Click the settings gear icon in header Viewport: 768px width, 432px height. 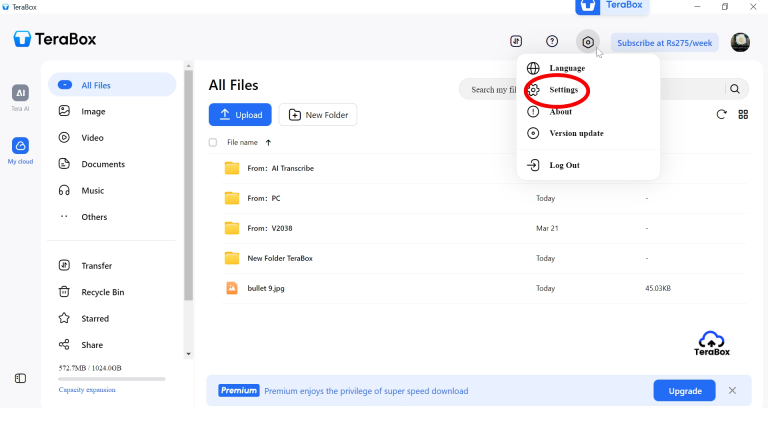[588, 42]
